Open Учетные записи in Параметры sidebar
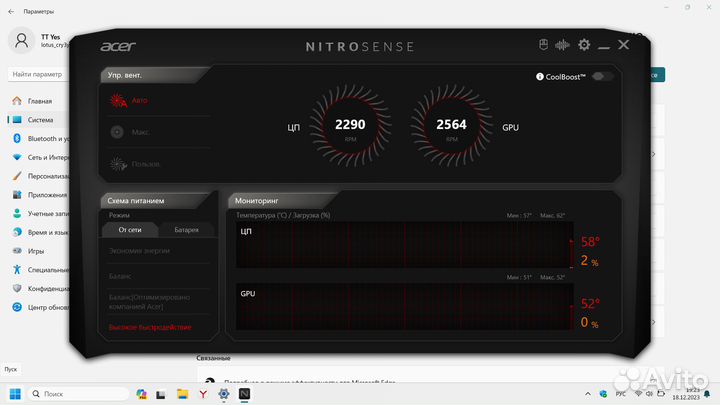 click(x=39, y=214)
